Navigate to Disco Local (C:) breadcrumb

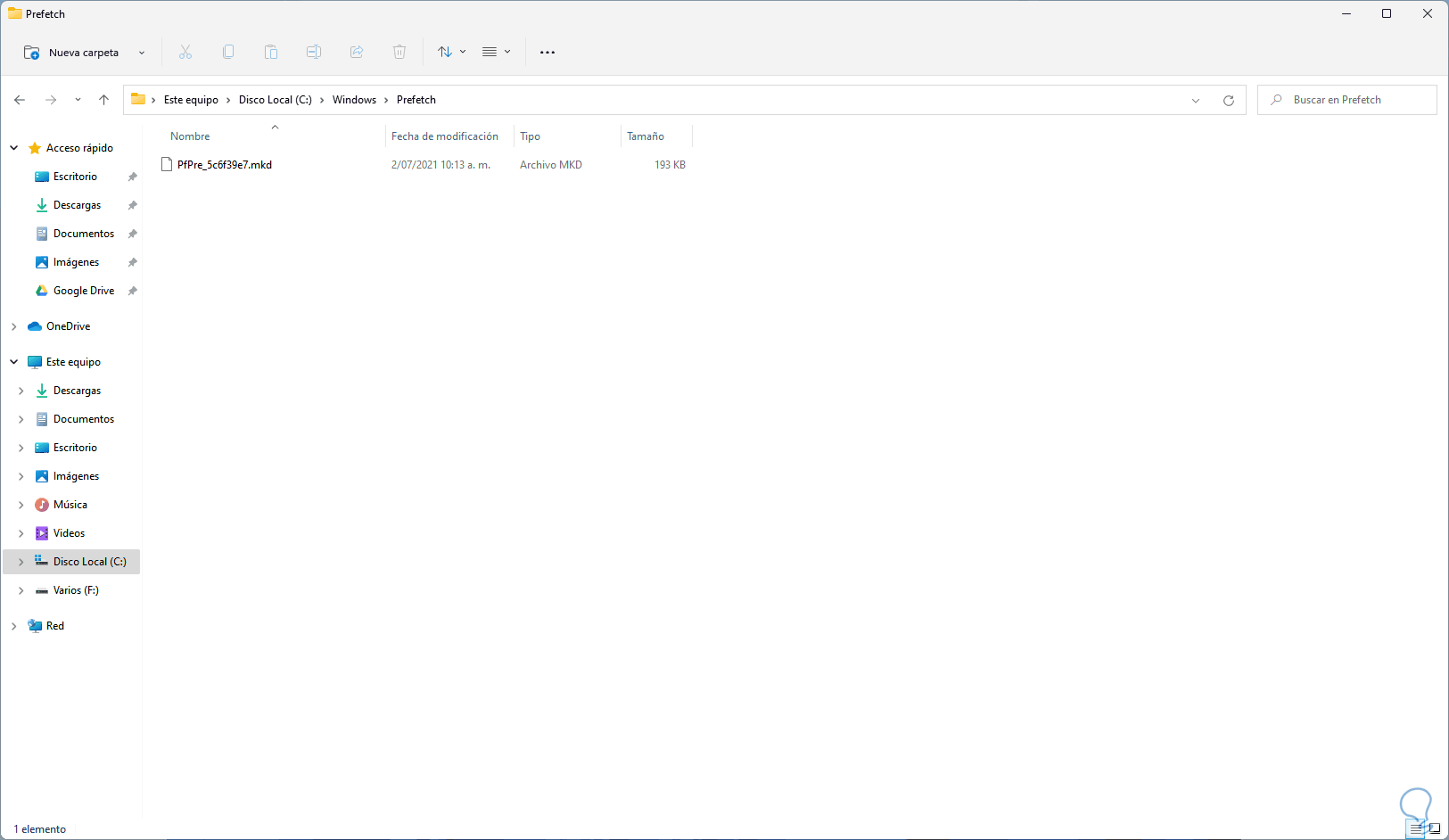[x=276, y=100]
